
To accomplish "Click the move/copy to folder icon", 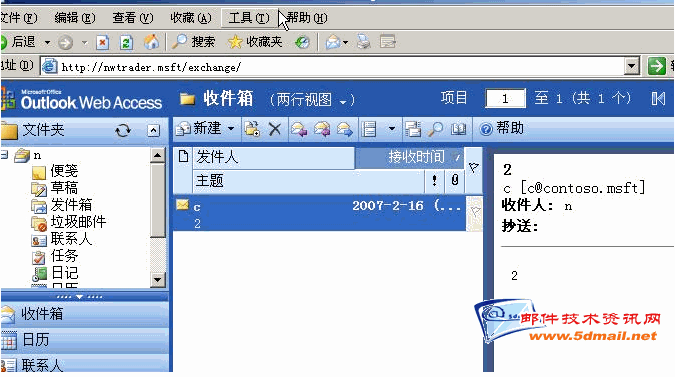I will pyautogui.click(x=252, y=129).
